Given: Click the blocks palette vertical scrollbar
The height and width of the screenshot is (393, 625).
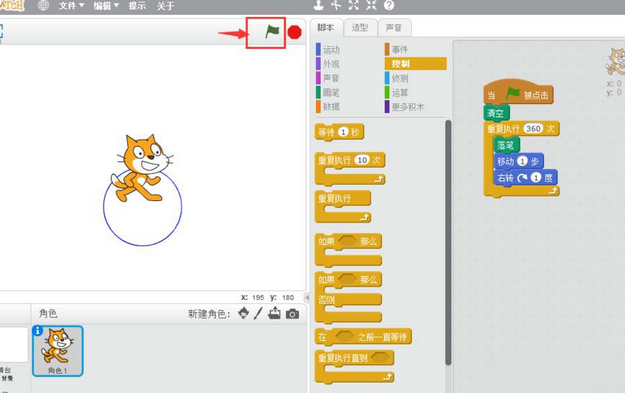Looking at the screenshot, I should [x=448, y=242].
